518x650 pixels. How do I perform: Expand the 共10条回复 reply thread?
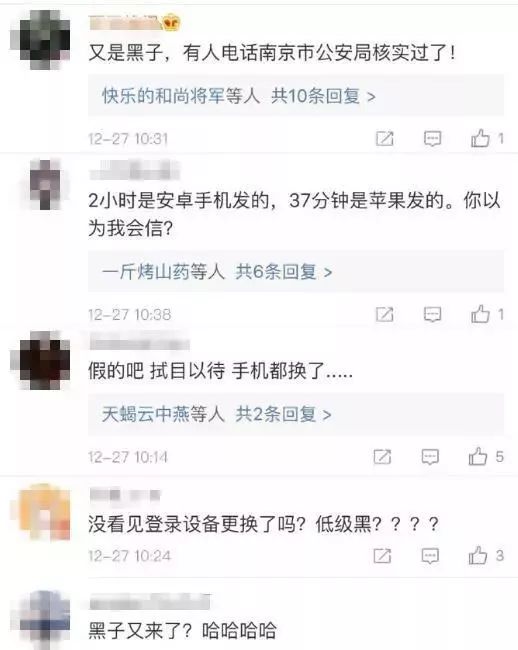(323, 96)
